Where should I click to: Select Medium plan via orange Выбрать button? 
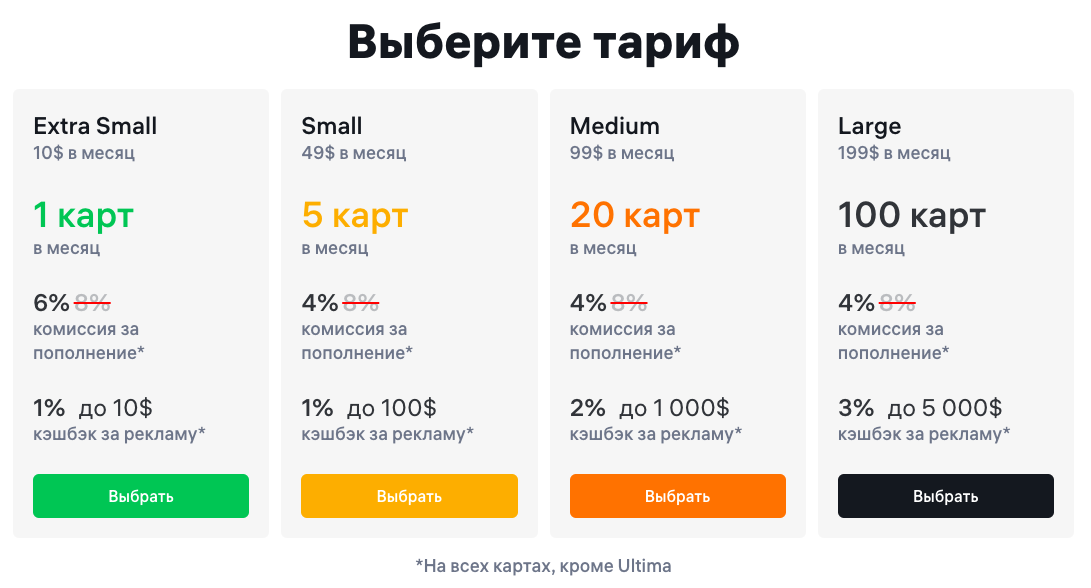tap(678, 495)
